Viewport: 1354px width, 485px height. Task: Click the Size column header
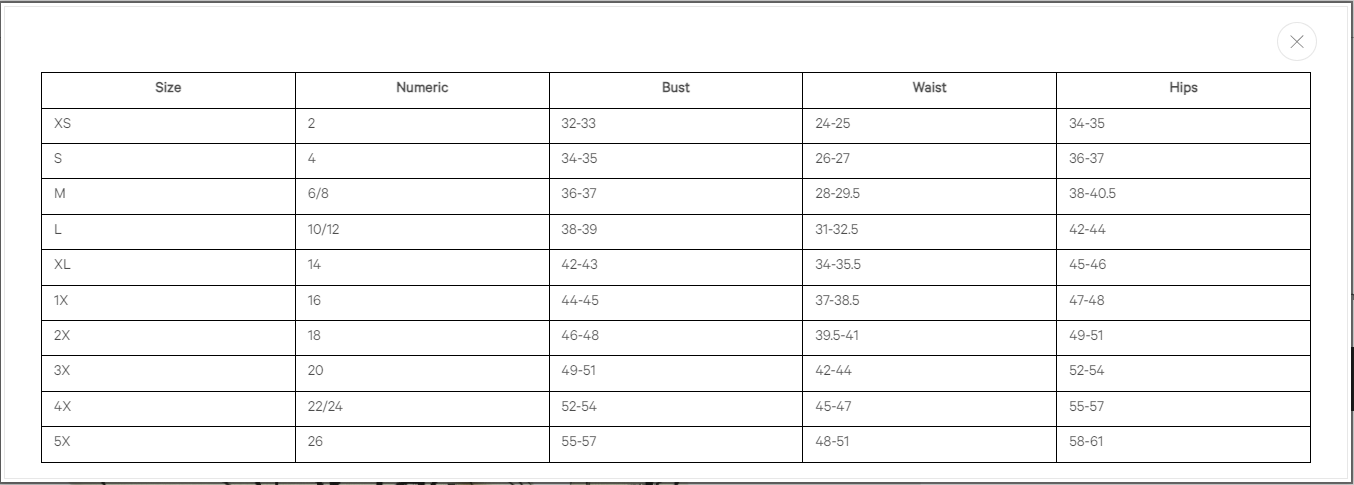point(168,88)
